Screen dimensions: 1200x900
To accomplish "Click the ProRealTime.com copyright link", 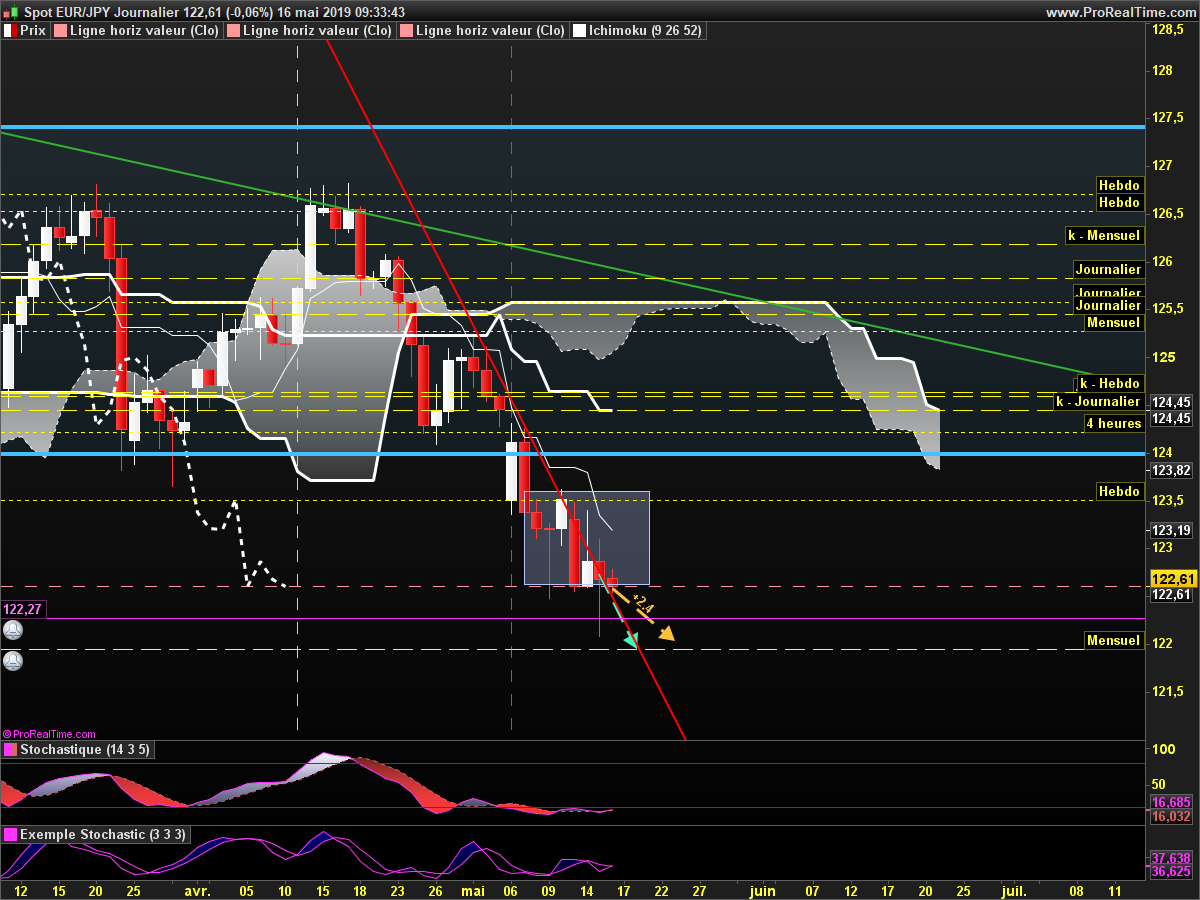I will pyautogui.click(x=49, y=734).
